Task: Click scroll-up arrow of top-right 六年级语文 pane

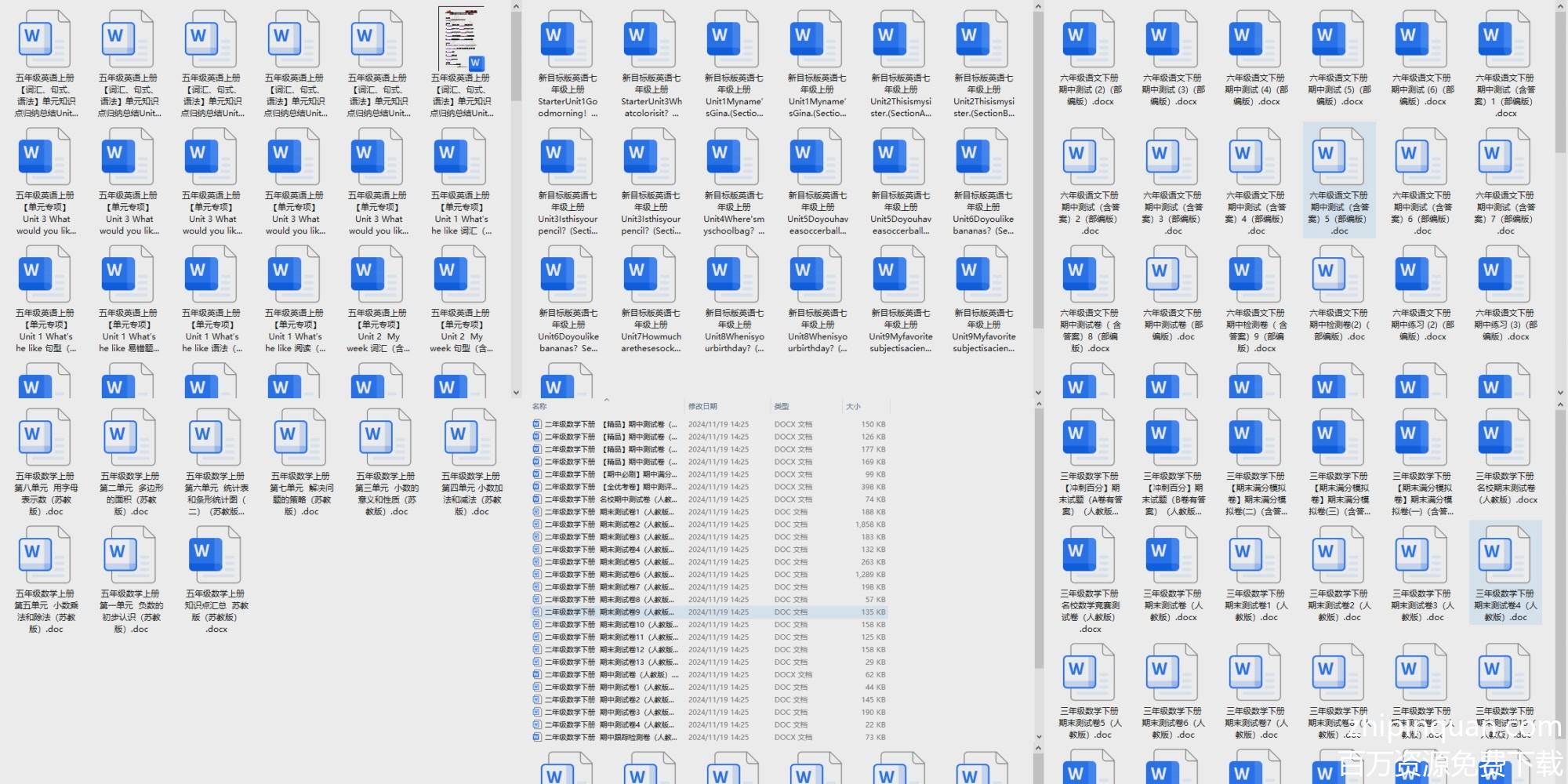Action: point(1559,7)
